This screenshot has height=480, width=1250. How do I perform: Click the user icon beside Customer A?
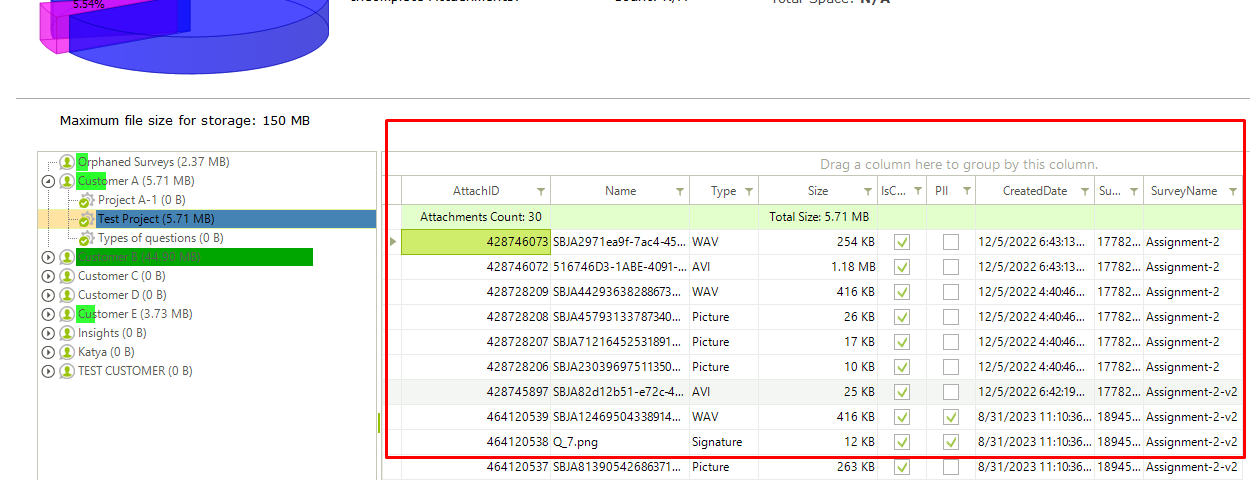(x=67, y=181)
